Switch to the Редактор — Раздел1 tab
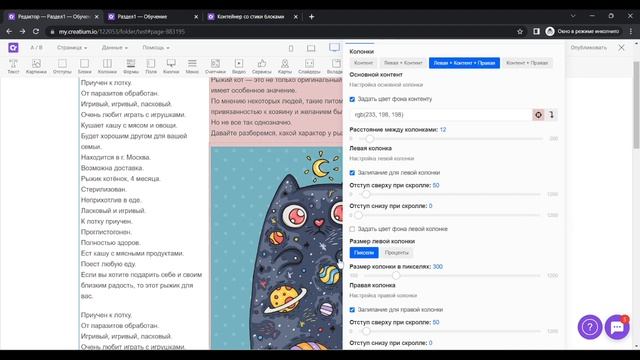 (53, 17)
